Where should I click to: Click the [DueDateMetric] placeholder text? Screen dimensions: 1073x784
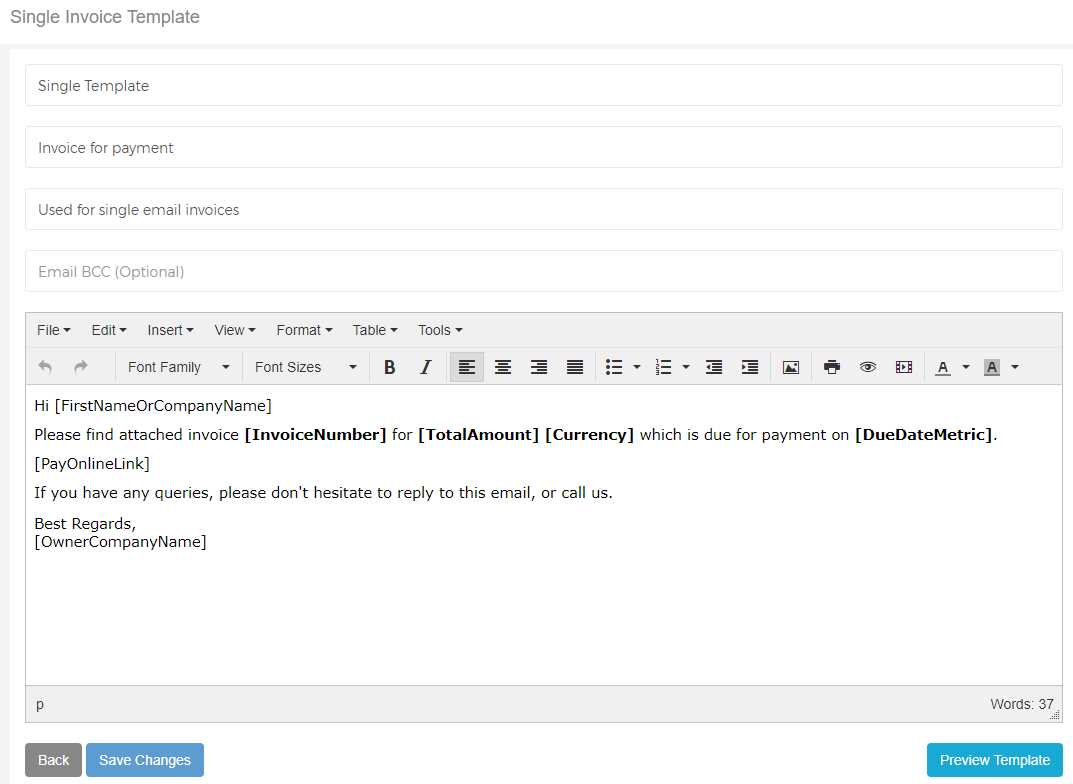click(x=924, y=434)
